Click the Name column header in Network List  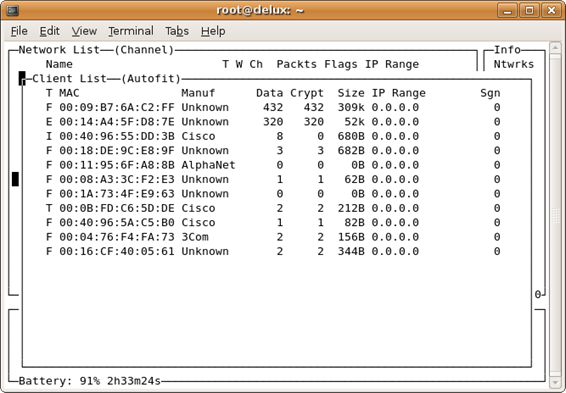(x=59, y=64)
